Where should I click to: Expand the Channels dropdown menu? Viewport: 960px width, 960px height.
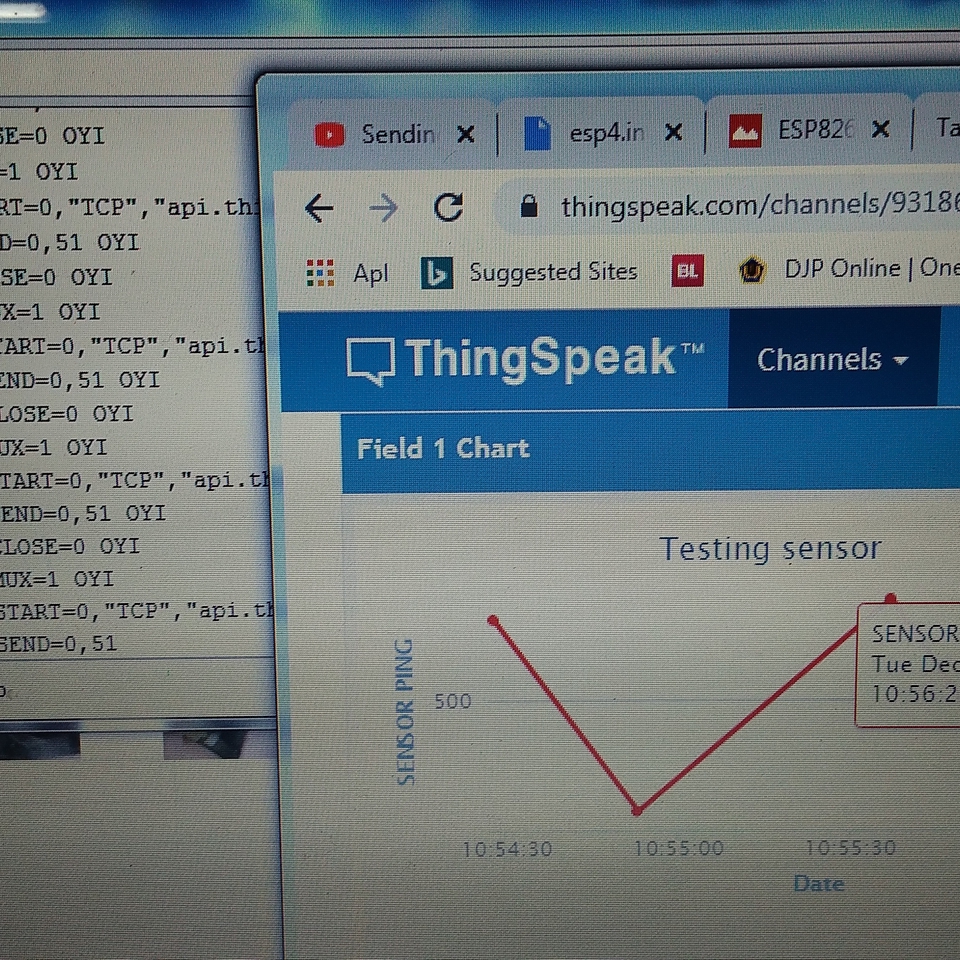click(x=833, y=359)
